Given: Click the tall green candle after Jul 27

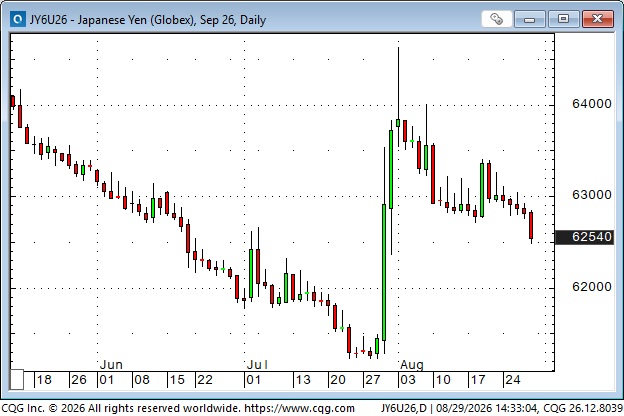Looking at the screenshot, I should tap(384, 272).
